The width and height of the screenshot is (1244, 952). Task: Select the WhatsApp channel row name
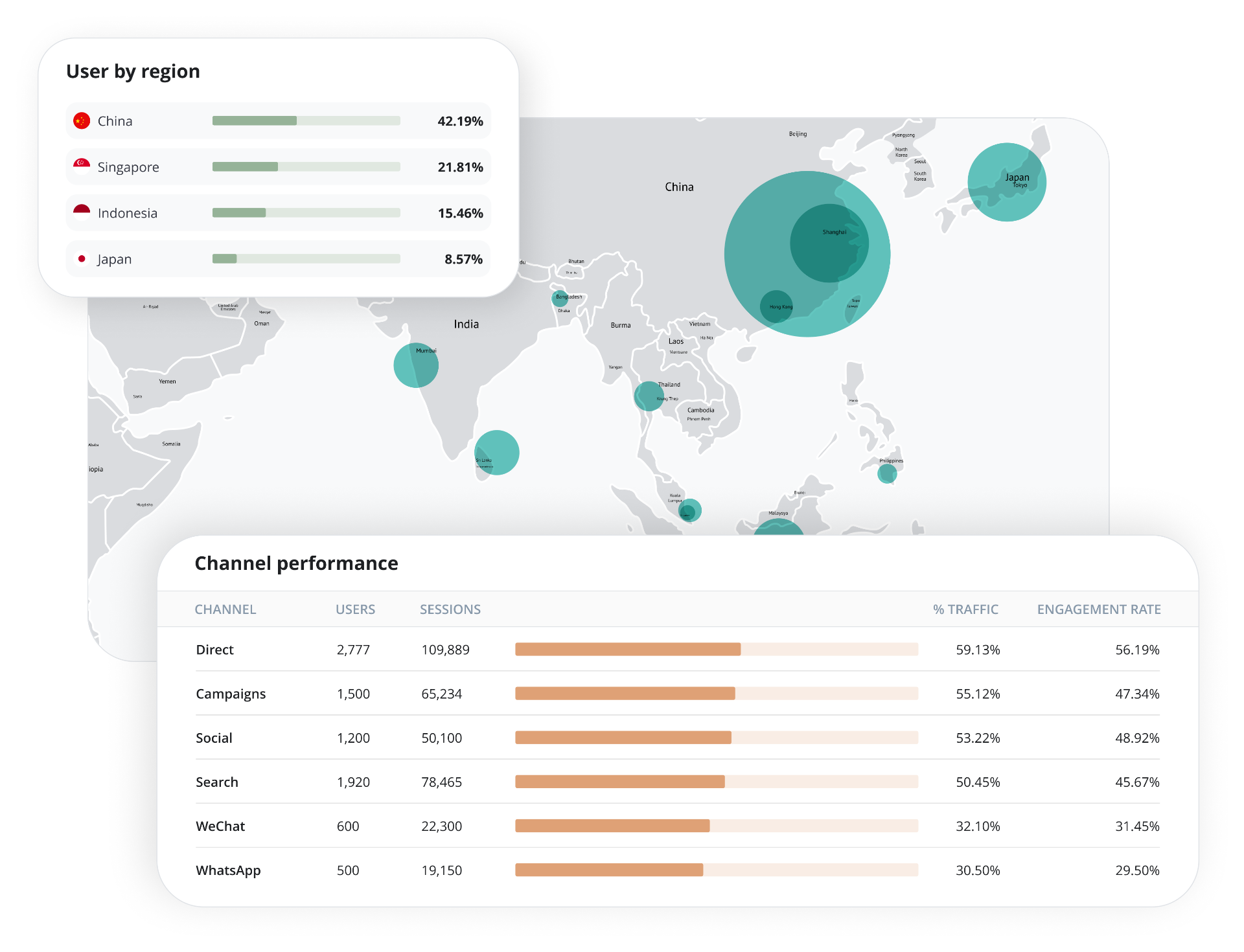click(228, 870)
